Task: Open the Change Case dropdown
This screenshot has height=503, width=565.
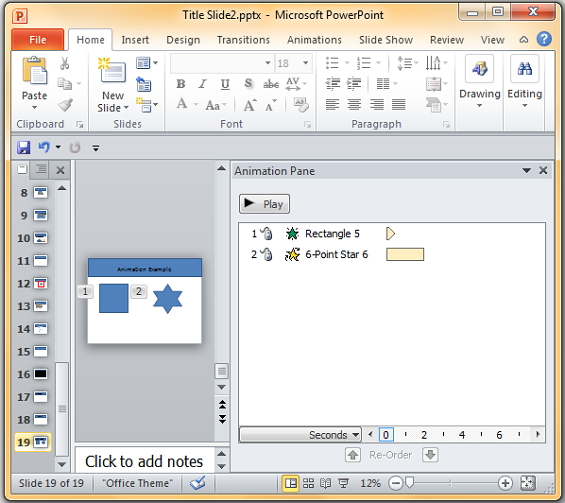Action: tap(216, 105)
